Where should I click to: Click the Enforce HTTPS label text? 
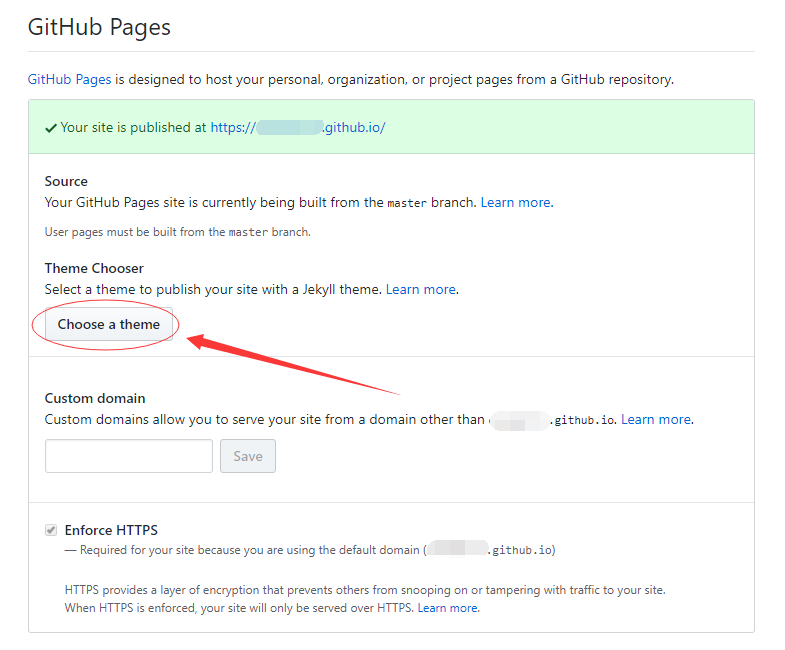111,530
